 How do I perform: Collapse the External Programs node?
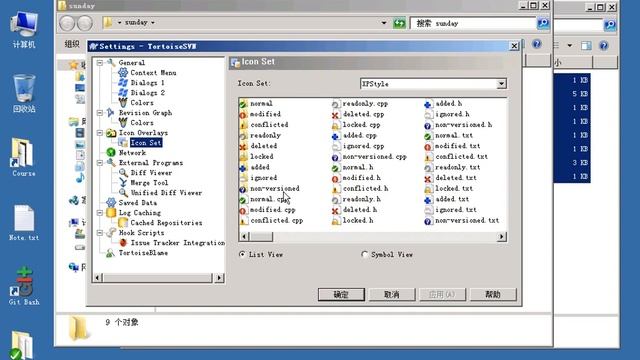pyautogui.click(x=100, y=162)
